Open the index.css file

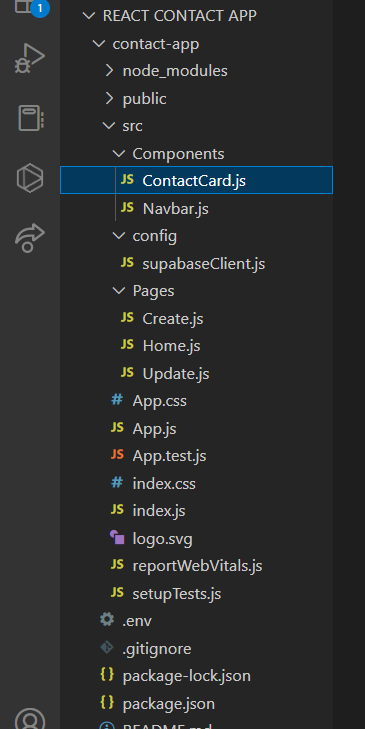(164, 484)
